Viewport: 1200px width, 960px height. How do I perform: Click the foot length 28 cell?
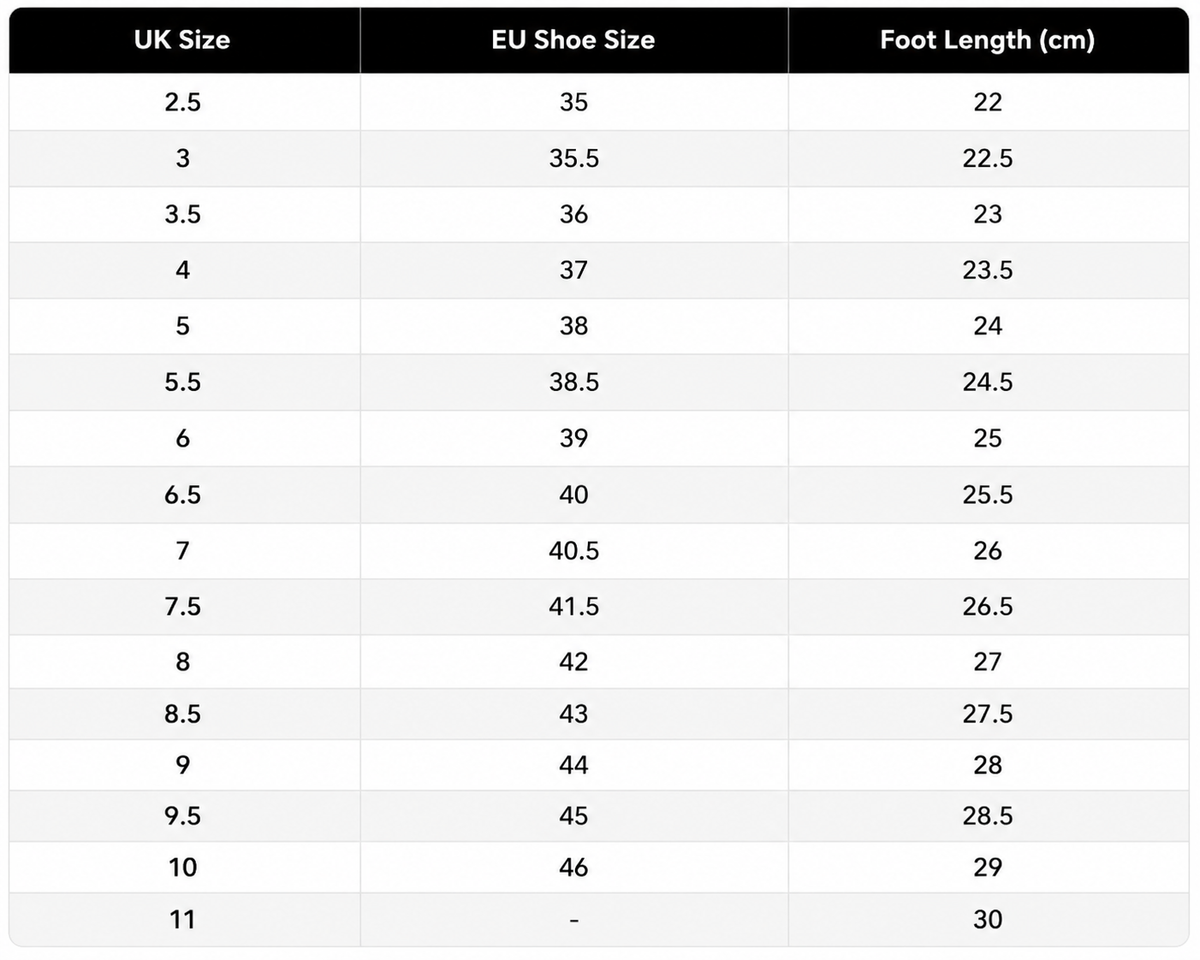tap(988, 765)
